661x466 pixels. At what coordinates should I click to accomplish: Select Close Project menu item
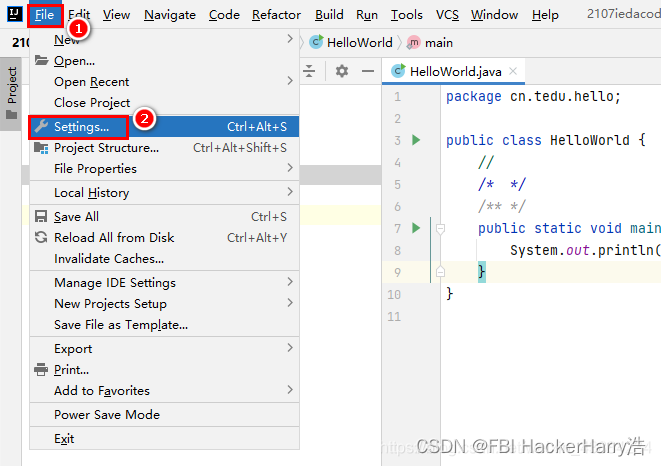coord(164,103)
